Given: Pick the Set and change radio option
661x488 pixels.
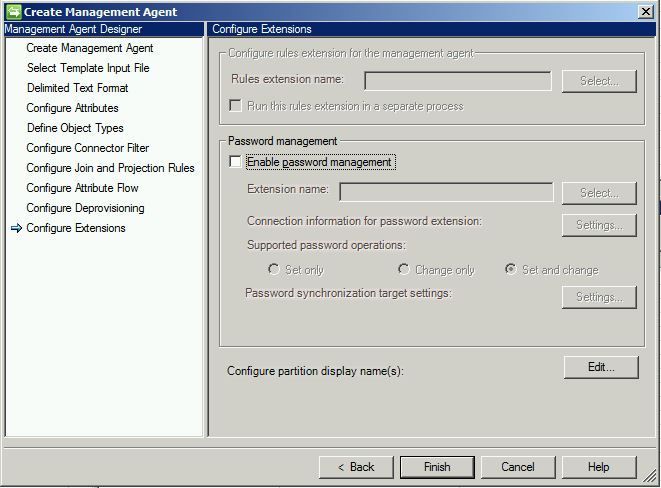Looking at the screenshot, I should [511, 269].
